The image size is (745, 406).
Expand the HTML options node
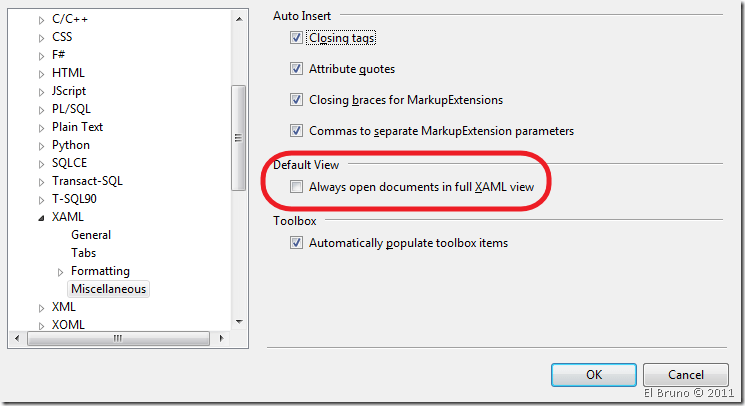[x=41, y=73]
